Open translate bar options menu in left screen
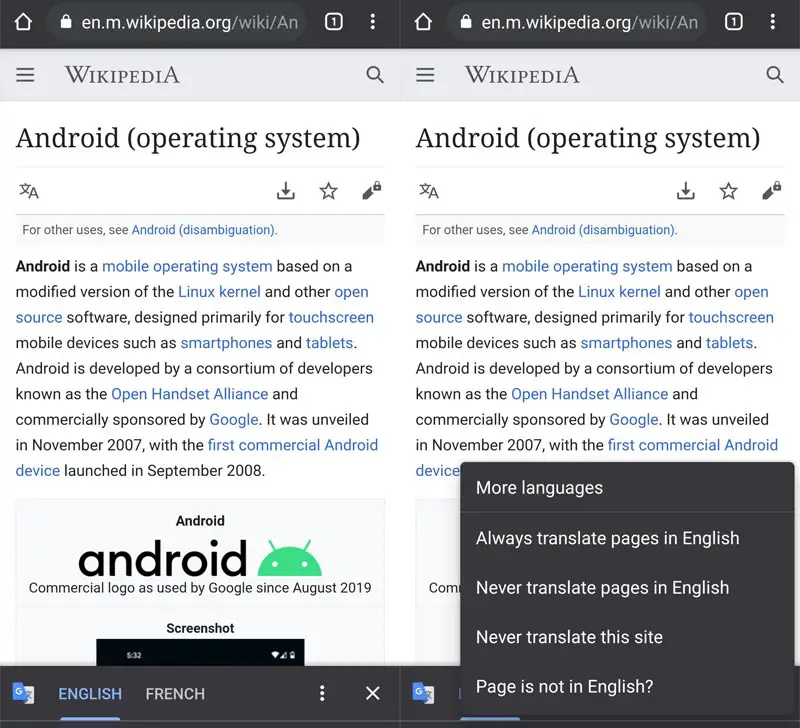The image size is (800, 728). [322, 693]
